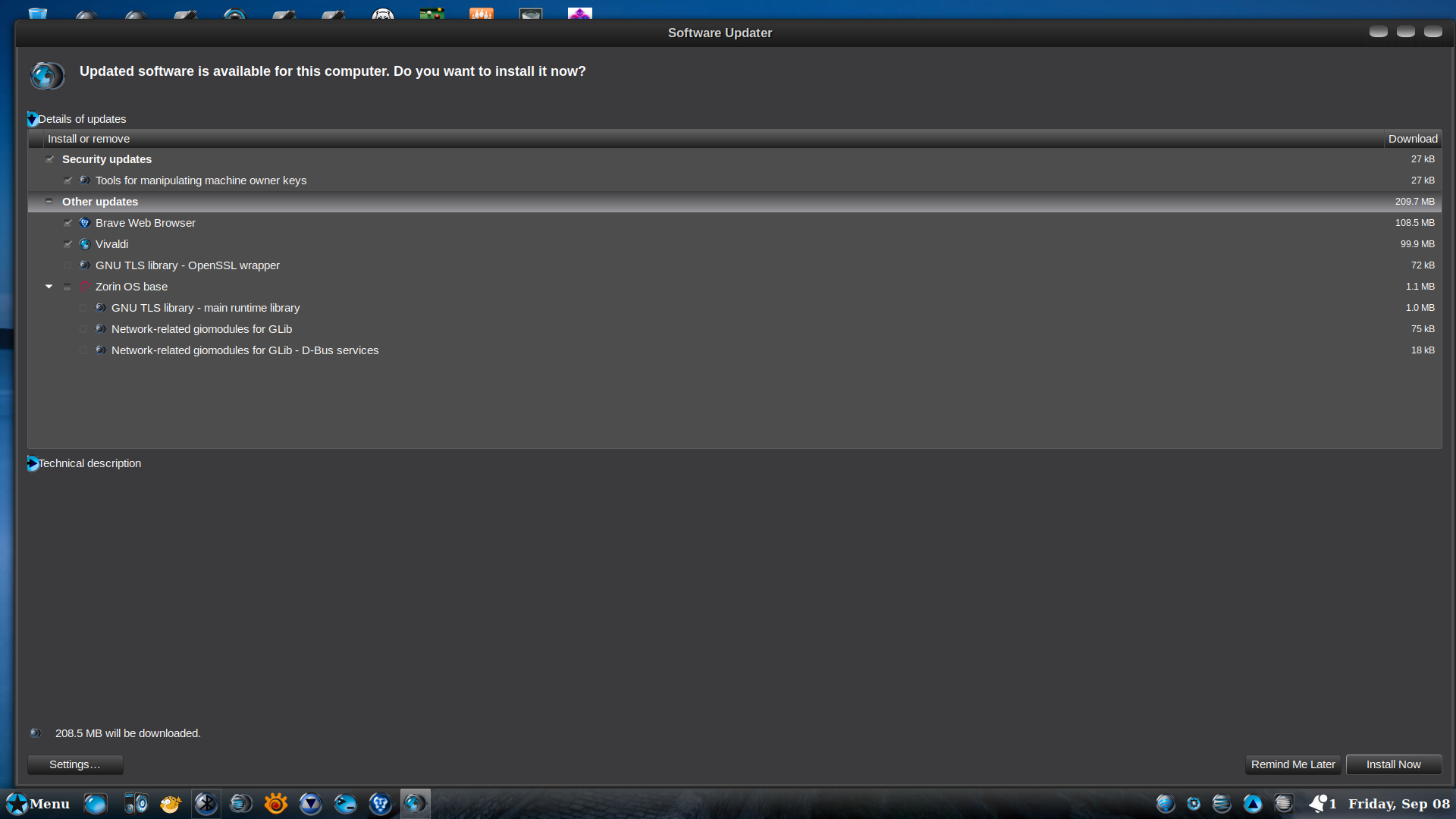
Task: Click the date 'Friday, Sep 08' in the panel
Action: (x=1399, y=804)
